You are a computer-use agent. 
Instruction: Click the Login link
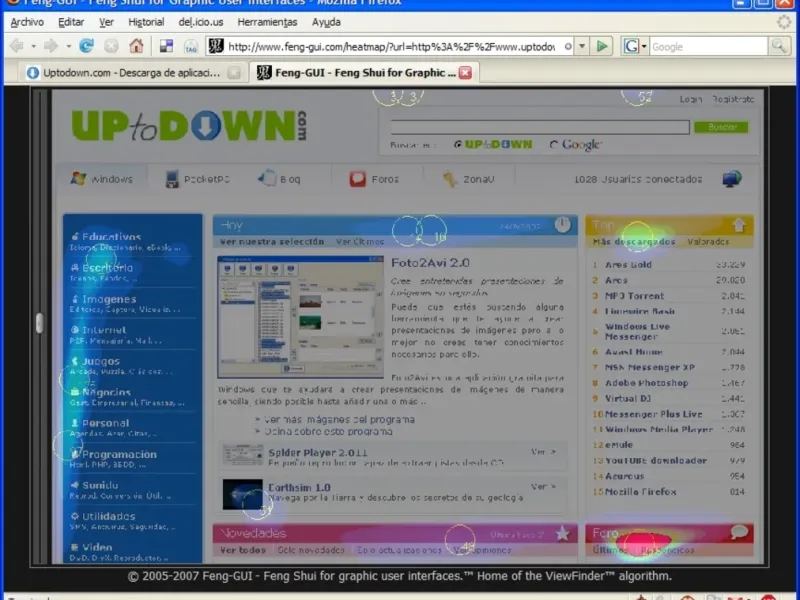[x=690, y=99]
